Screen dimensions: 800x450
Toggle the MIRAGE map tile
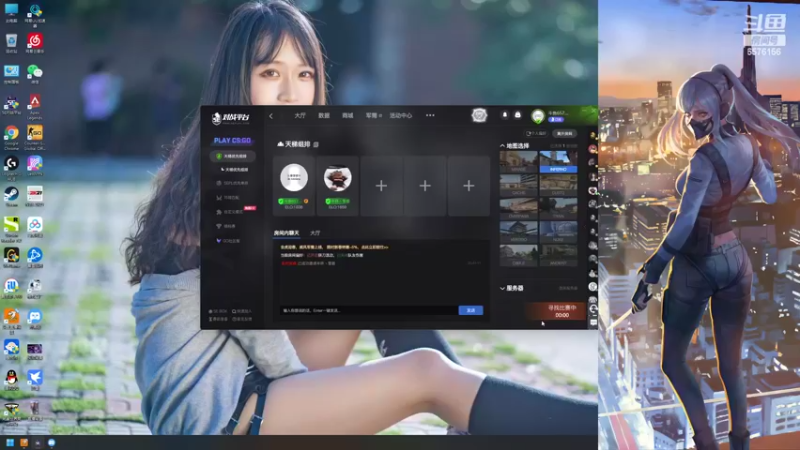(518, 162)
